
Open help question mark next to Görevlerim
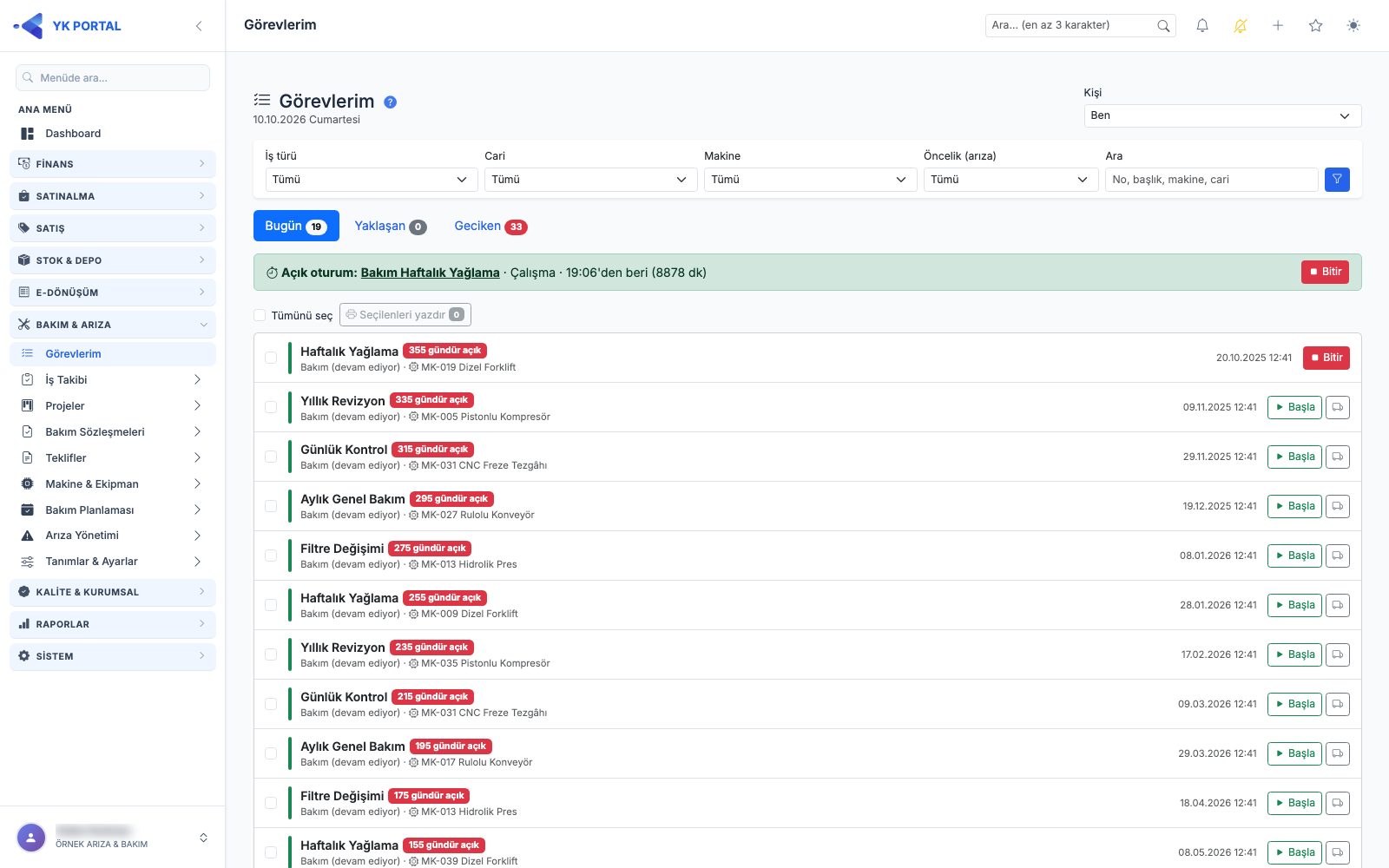(x=391, y=102)
